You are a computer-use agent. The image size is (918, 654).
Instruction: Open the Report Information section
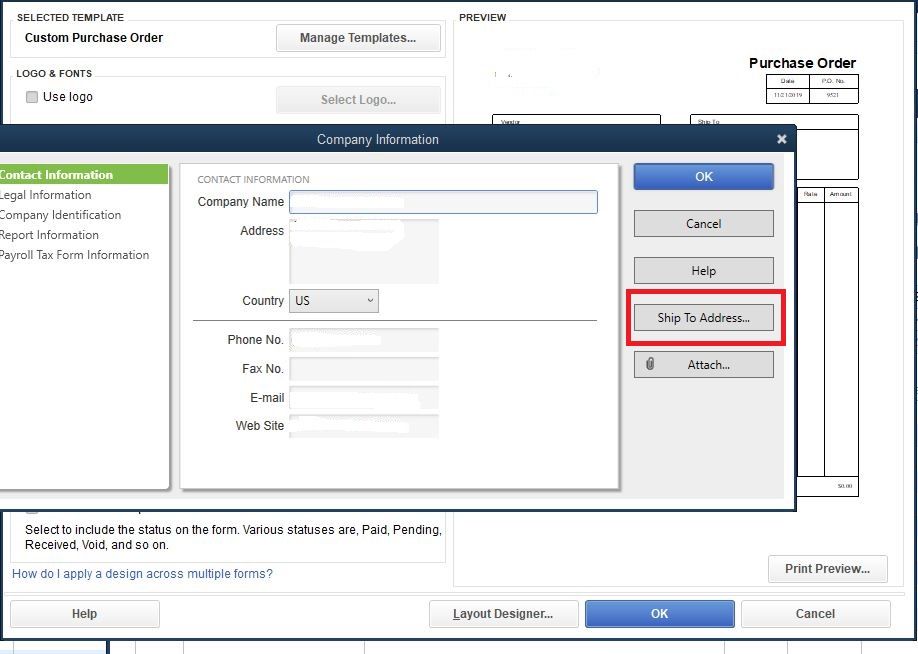point(49,235)
